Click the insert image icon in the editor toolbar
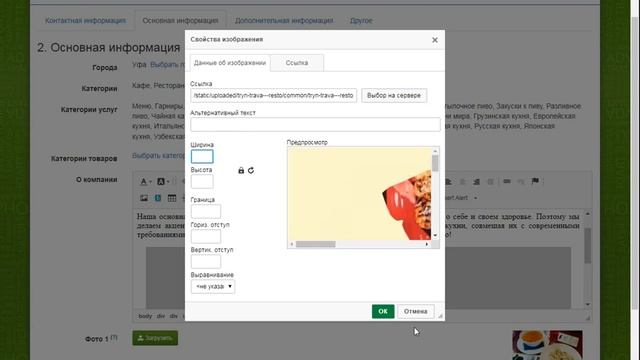Viewport: 640px width, 360px height. (144, 198)
